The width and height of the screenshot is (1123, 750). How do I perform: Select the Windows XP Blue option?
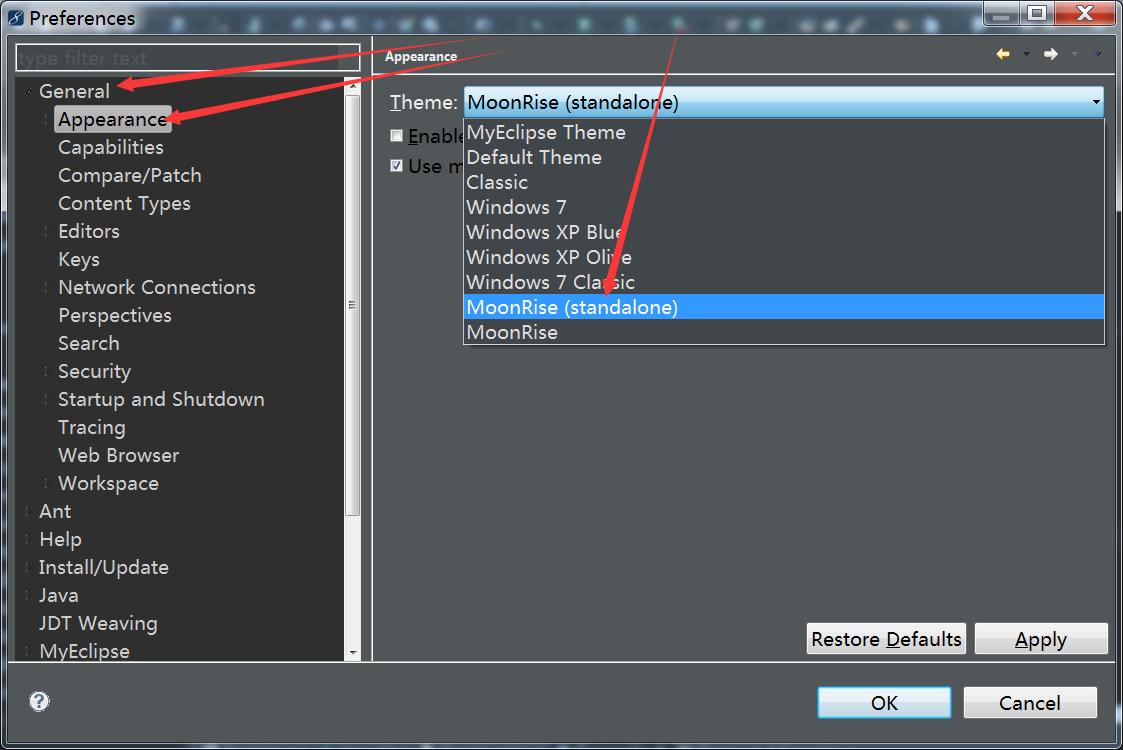(x=784, y=232)
